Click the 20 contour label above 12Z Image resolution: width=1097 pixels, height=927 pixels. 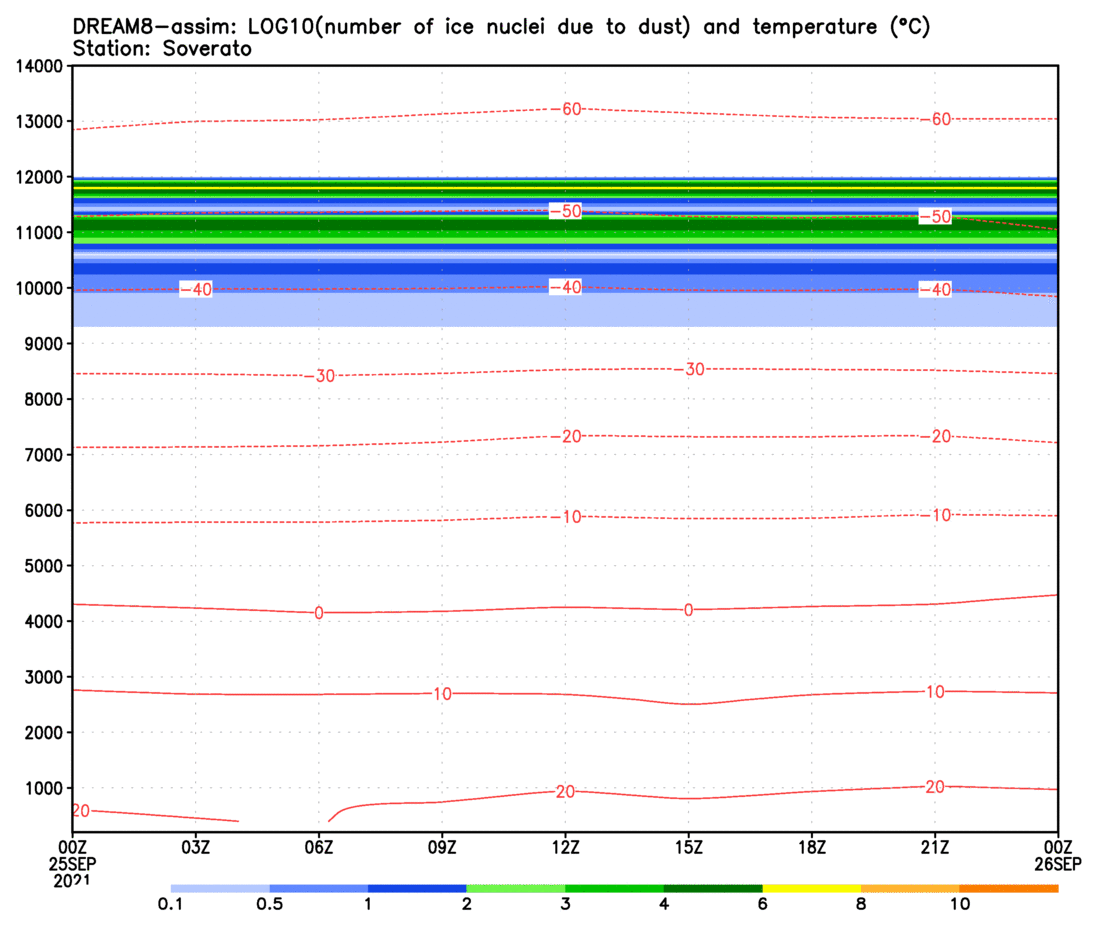(x=565, y=792)
